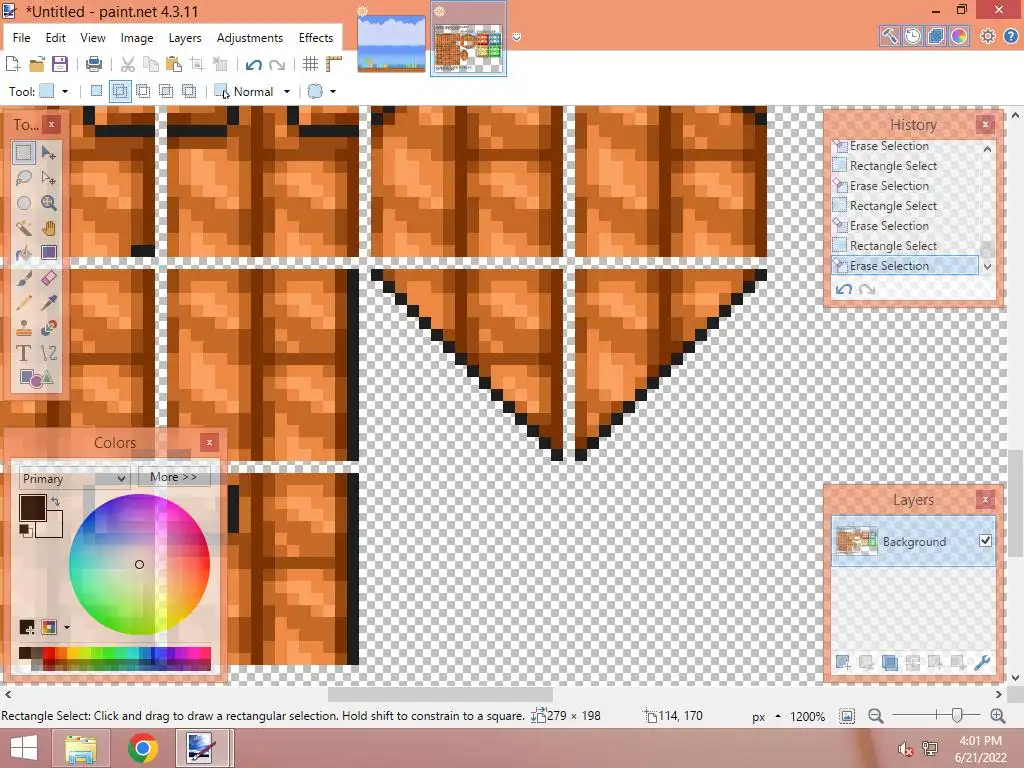Select the Move Selection tool
The width and height of the screenshot is (1024, 768).
pyautogui.click(x=49, y=178)
